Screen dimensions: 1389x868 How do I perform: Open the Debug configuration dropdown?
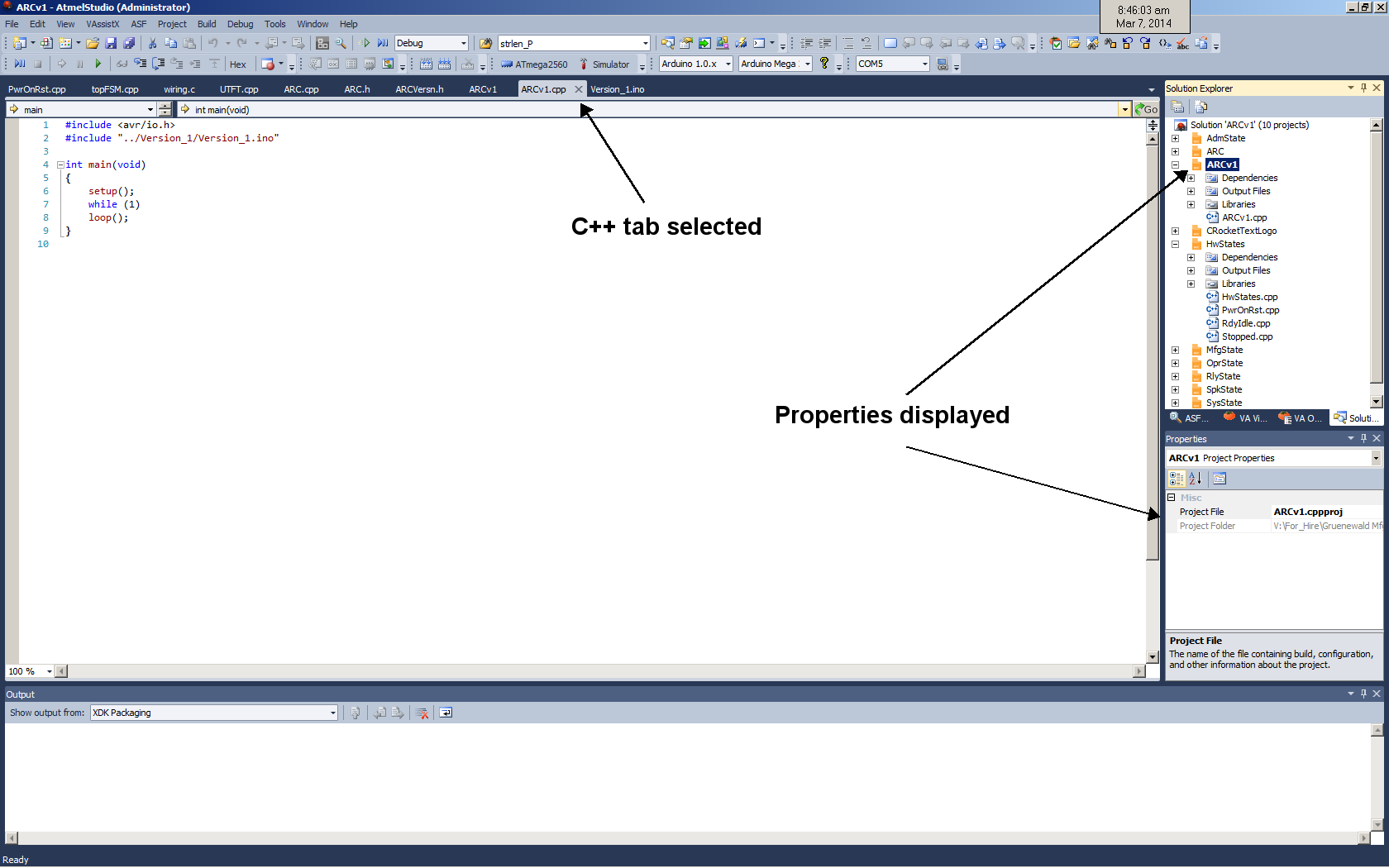click(x=463, y=43)
